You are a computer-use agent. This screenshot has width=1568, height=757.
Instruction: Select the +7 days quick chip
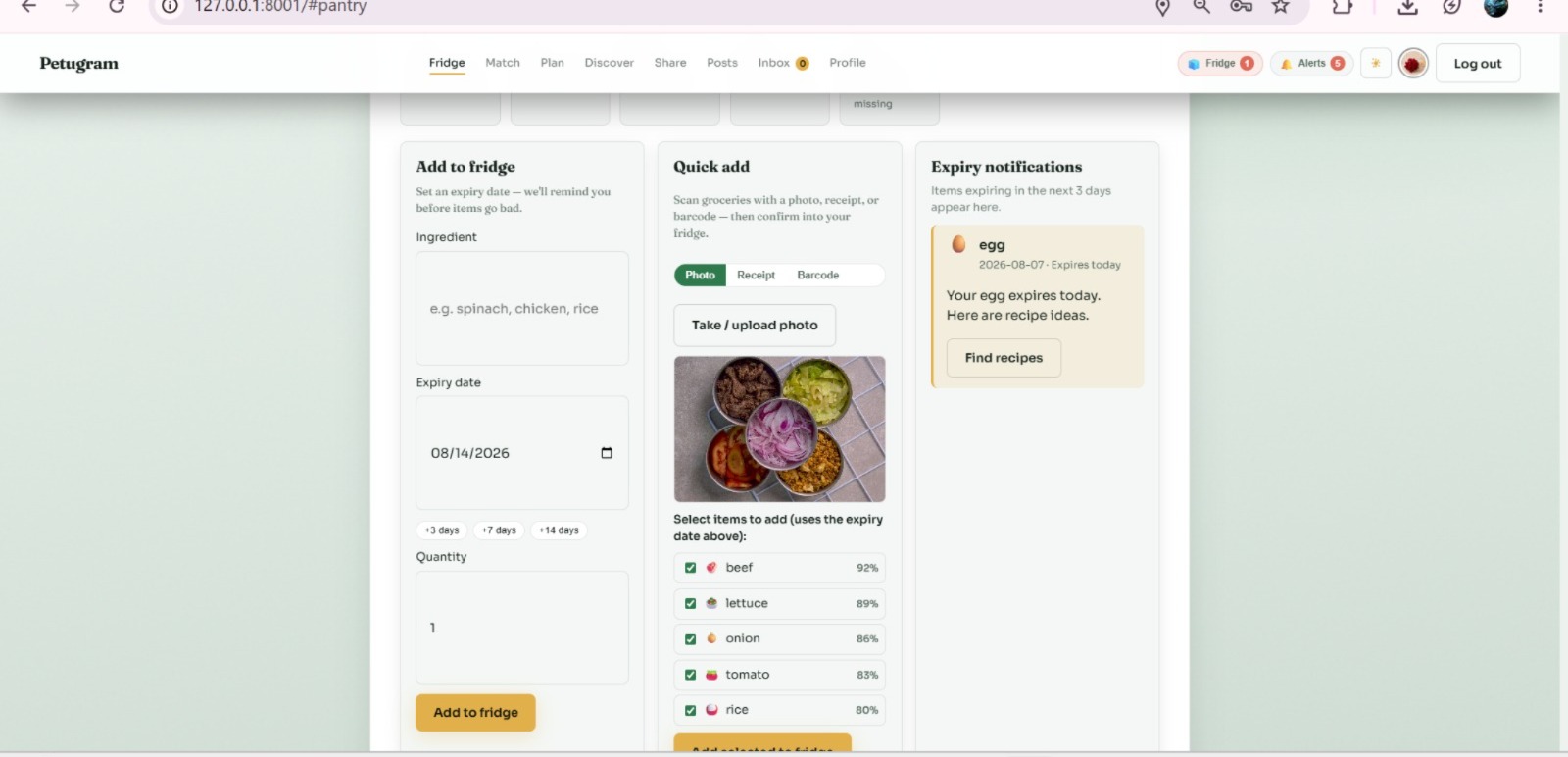pos(499,530)
